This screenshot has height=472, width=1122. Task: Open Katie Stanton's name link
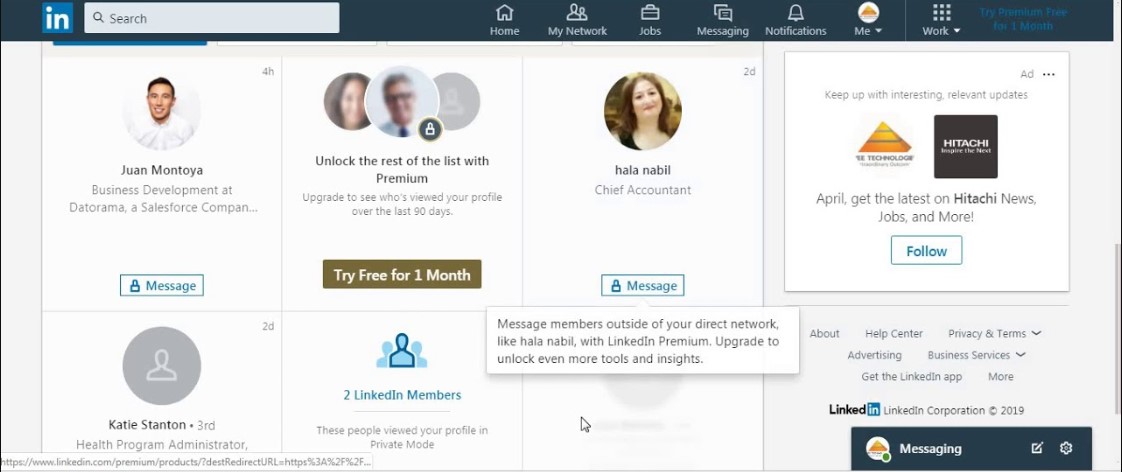147,425
